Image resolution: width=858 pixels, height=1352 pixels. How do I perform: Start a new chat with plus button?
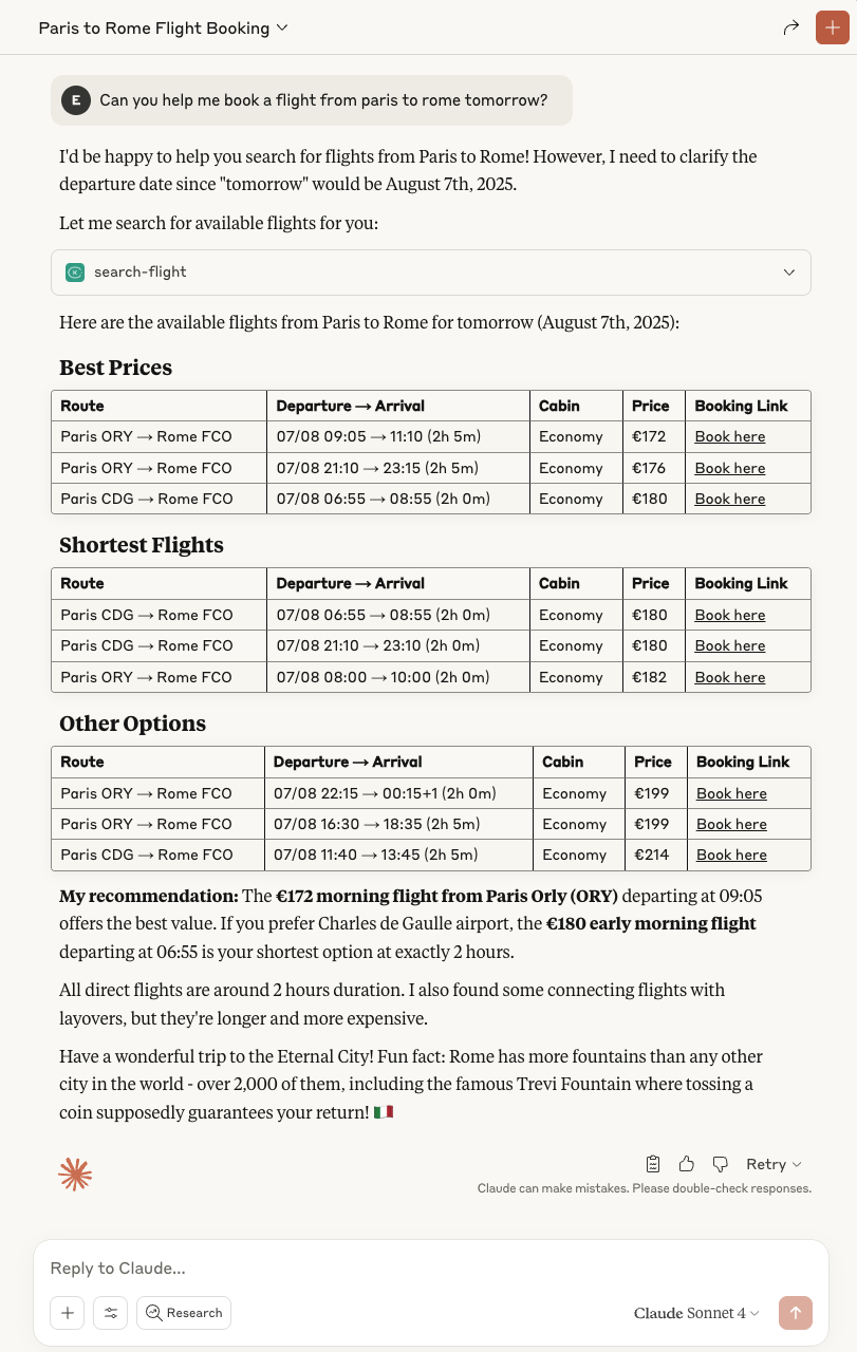tap(832, 28)
